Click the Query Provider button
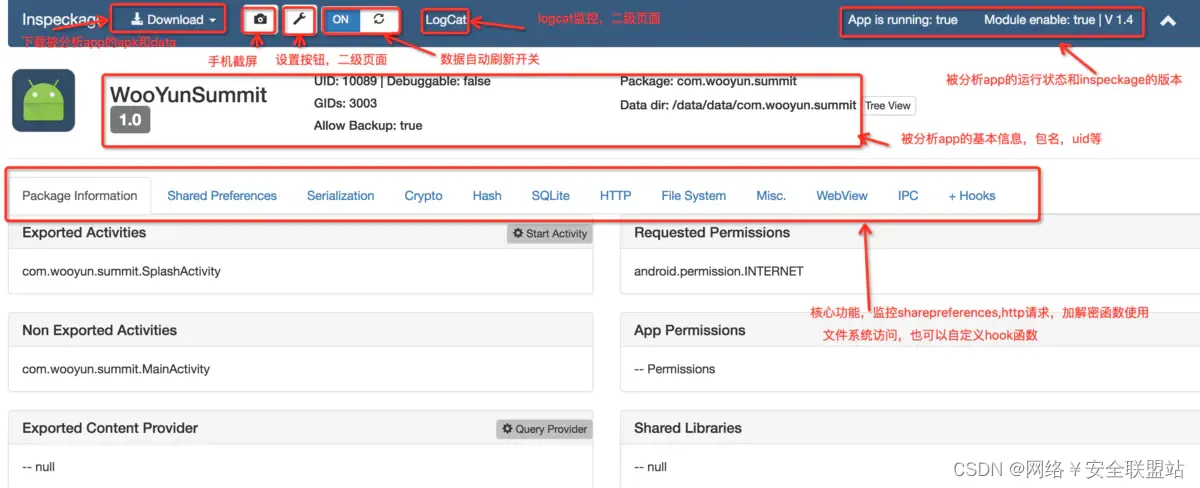1200x488 pixels. [545, 429]
